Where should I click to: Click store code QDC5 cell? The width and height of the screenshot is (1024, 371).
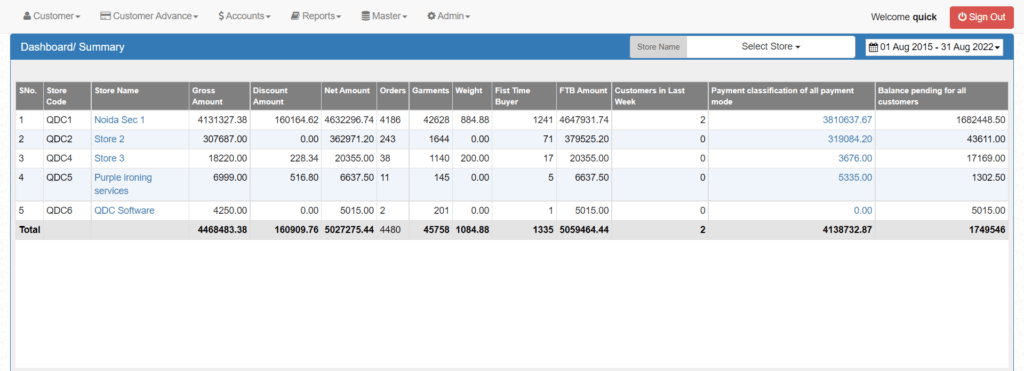click(x=67, y=184)
